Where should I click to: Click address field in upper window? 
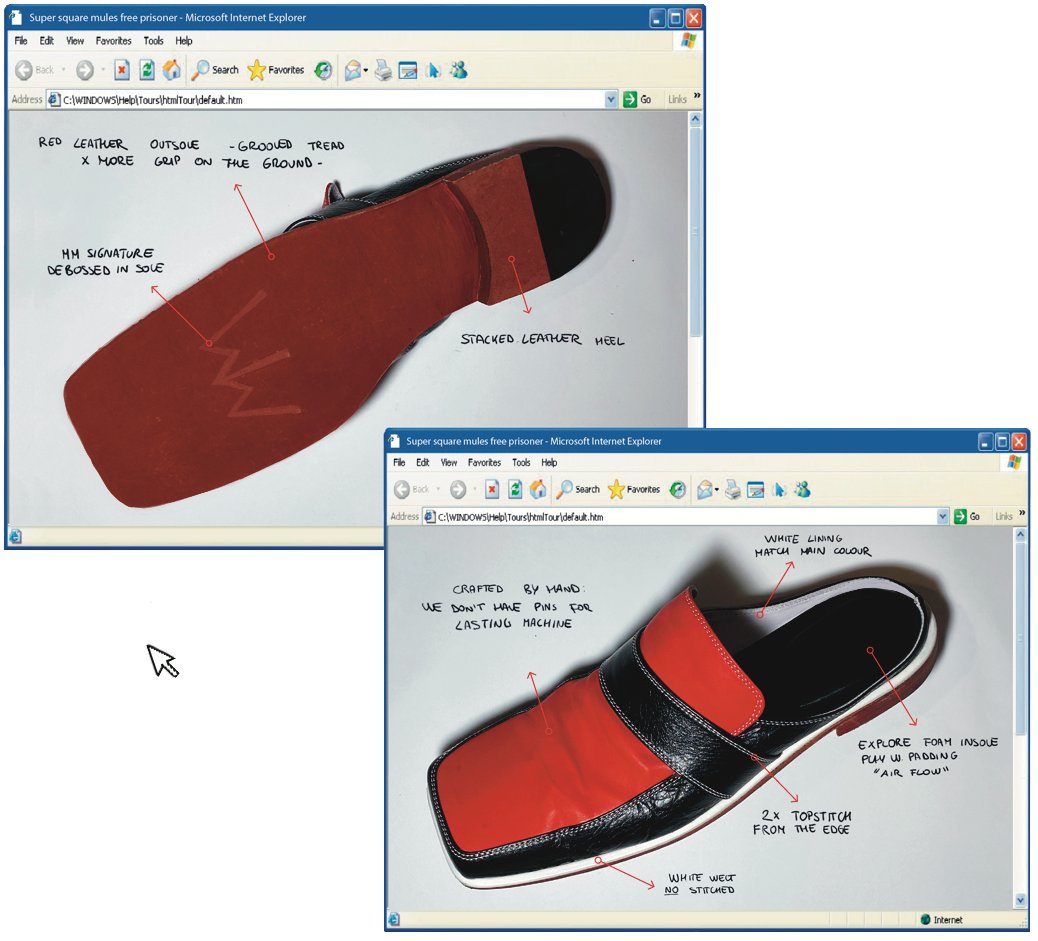pos(332,99)
